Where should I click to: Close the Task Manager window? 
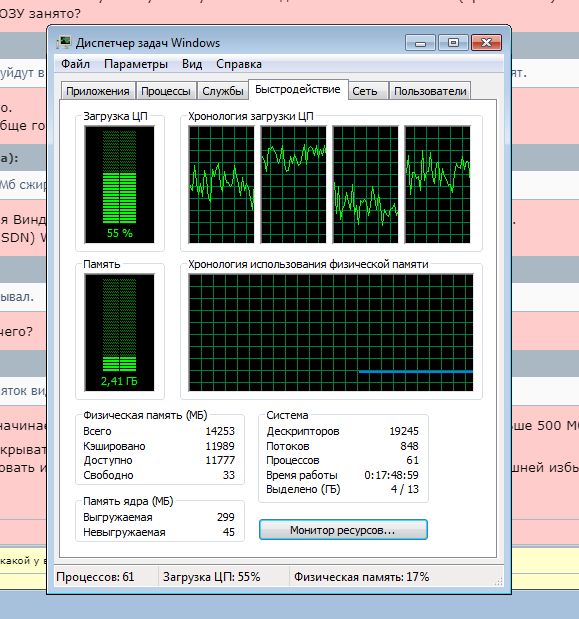pos(486,43)
